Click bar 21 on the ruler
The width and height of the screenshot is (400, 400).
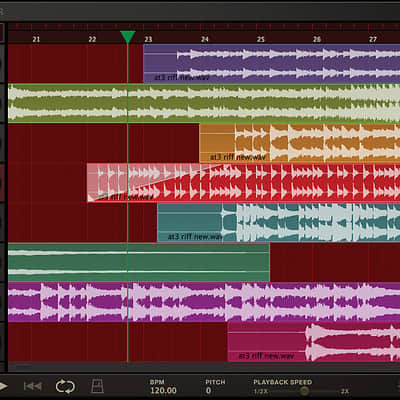[36, 39]
